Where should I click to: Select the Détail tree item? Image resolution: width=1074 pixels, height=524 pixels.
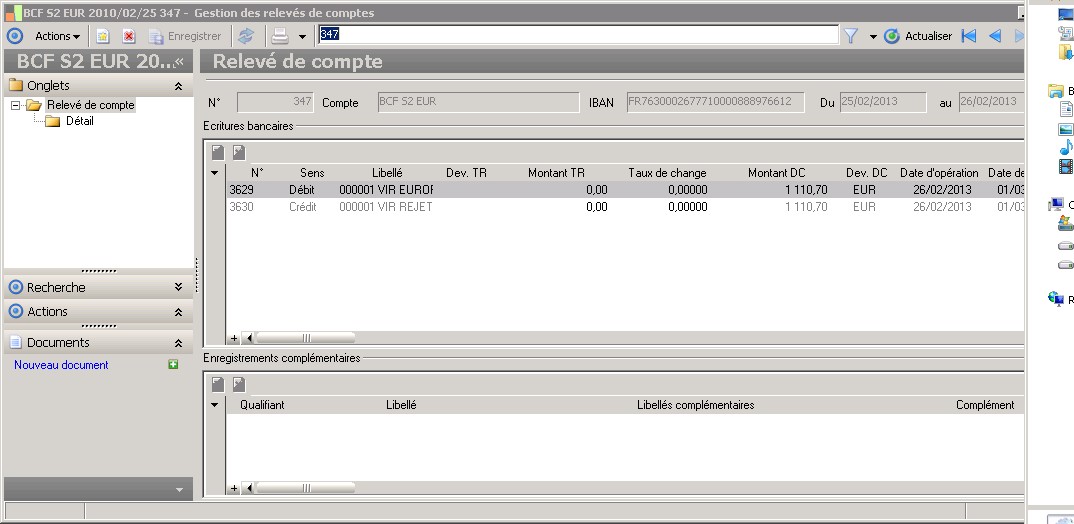tap(80, 121)
